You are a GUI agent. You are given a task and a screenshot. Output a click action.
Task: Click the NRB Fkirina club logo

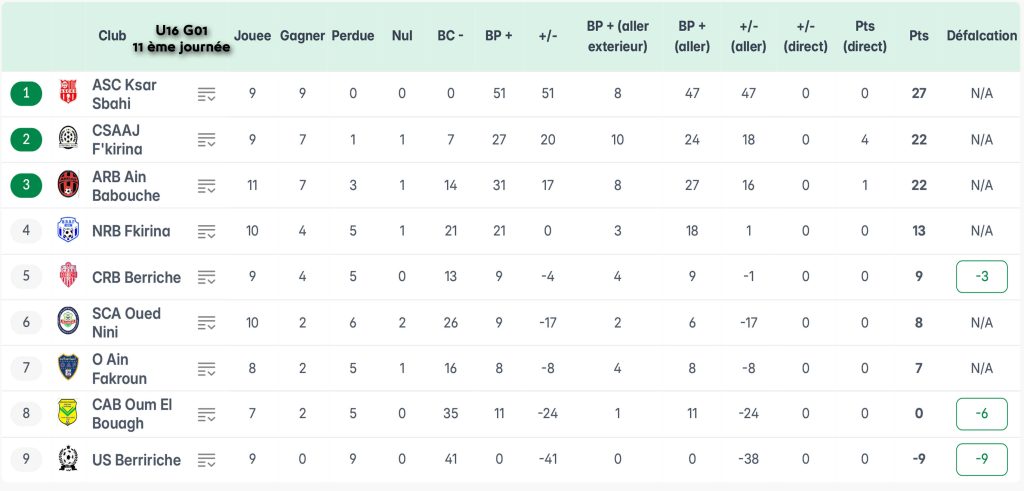tap(68, 231)
